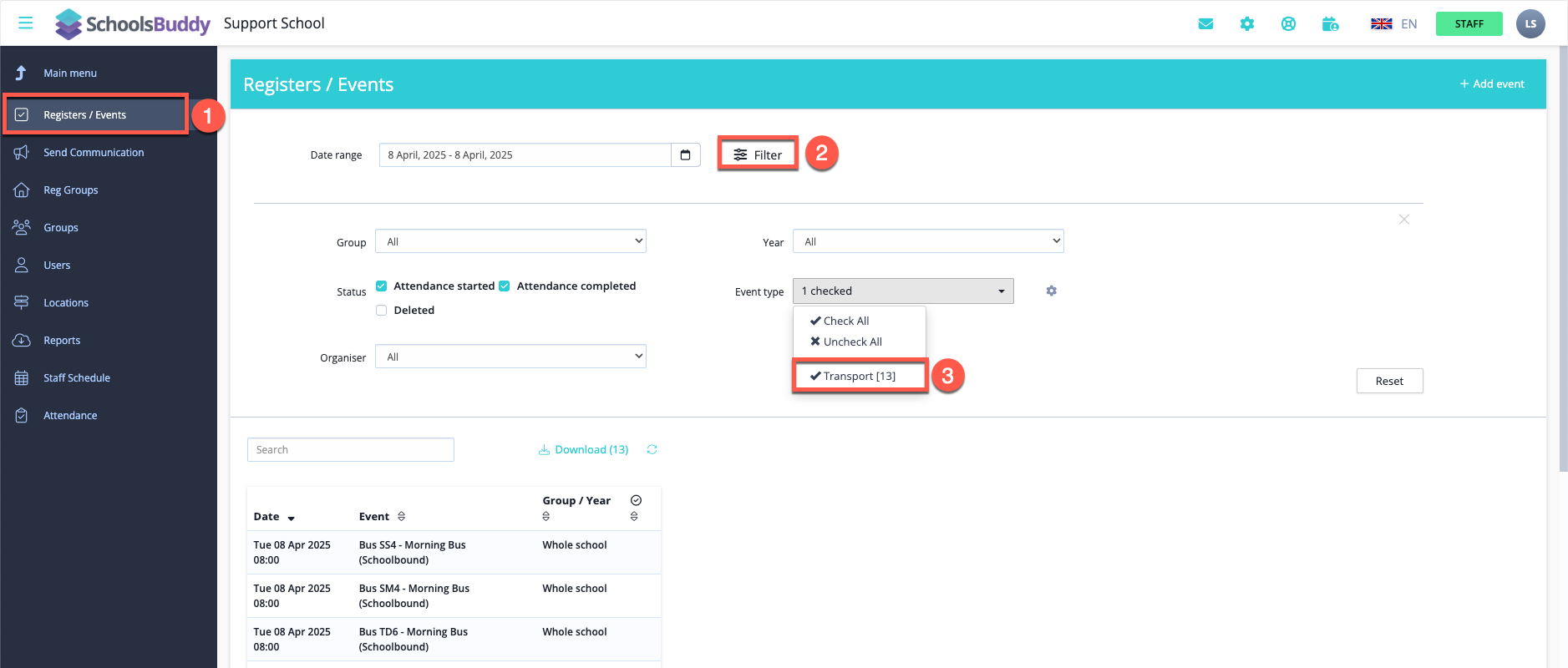Click the help lifebuoy icon

(1288, 24)
